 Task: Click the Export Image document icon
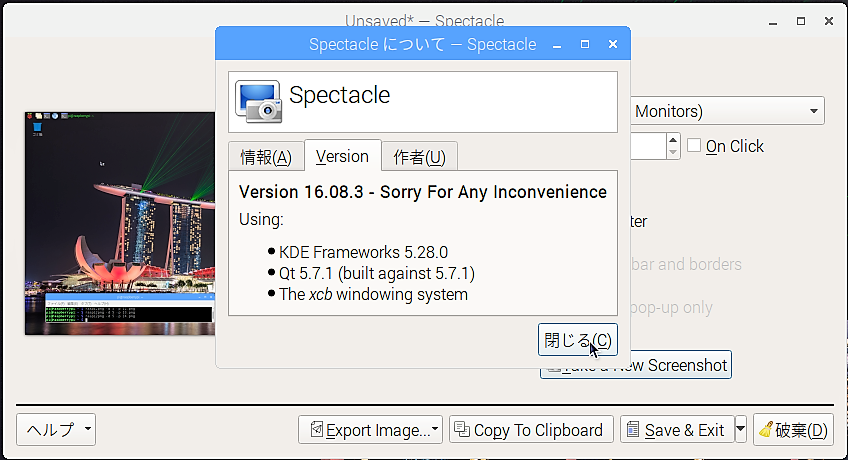click(317, 430)
